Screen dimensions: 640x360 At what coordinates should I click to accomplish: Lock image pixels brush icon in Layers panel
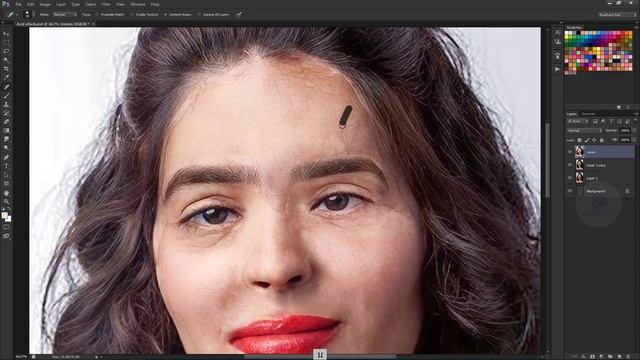click(x=587, y=140)
